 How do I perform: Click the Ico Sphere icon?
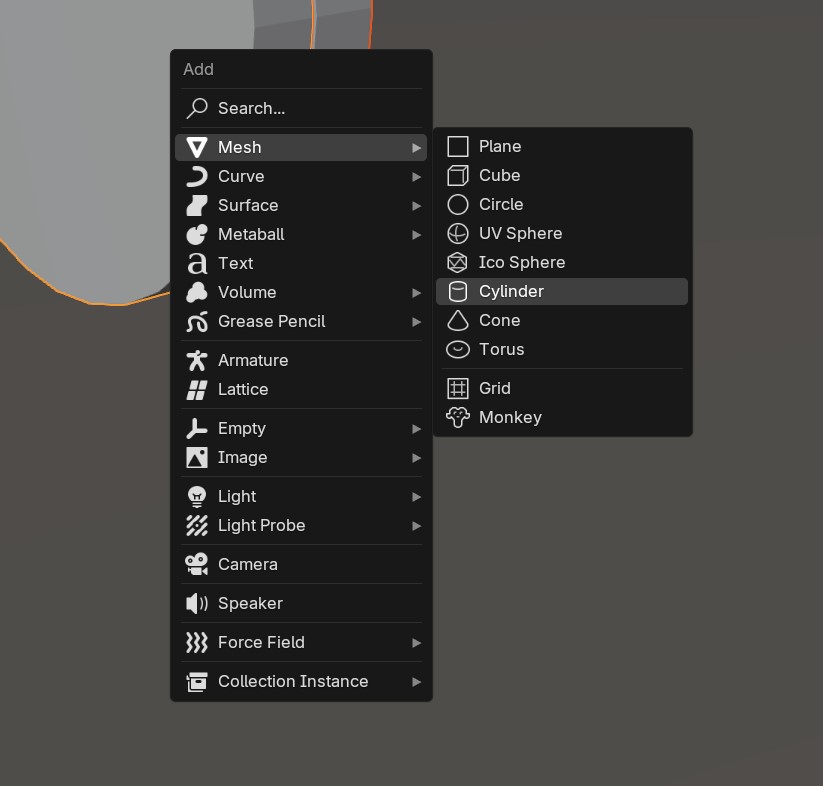tap(458, 262)
